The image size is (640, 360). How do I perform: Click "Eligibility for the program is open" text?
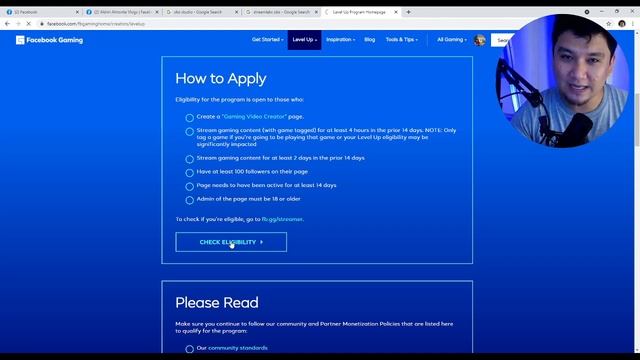[240, 100]
